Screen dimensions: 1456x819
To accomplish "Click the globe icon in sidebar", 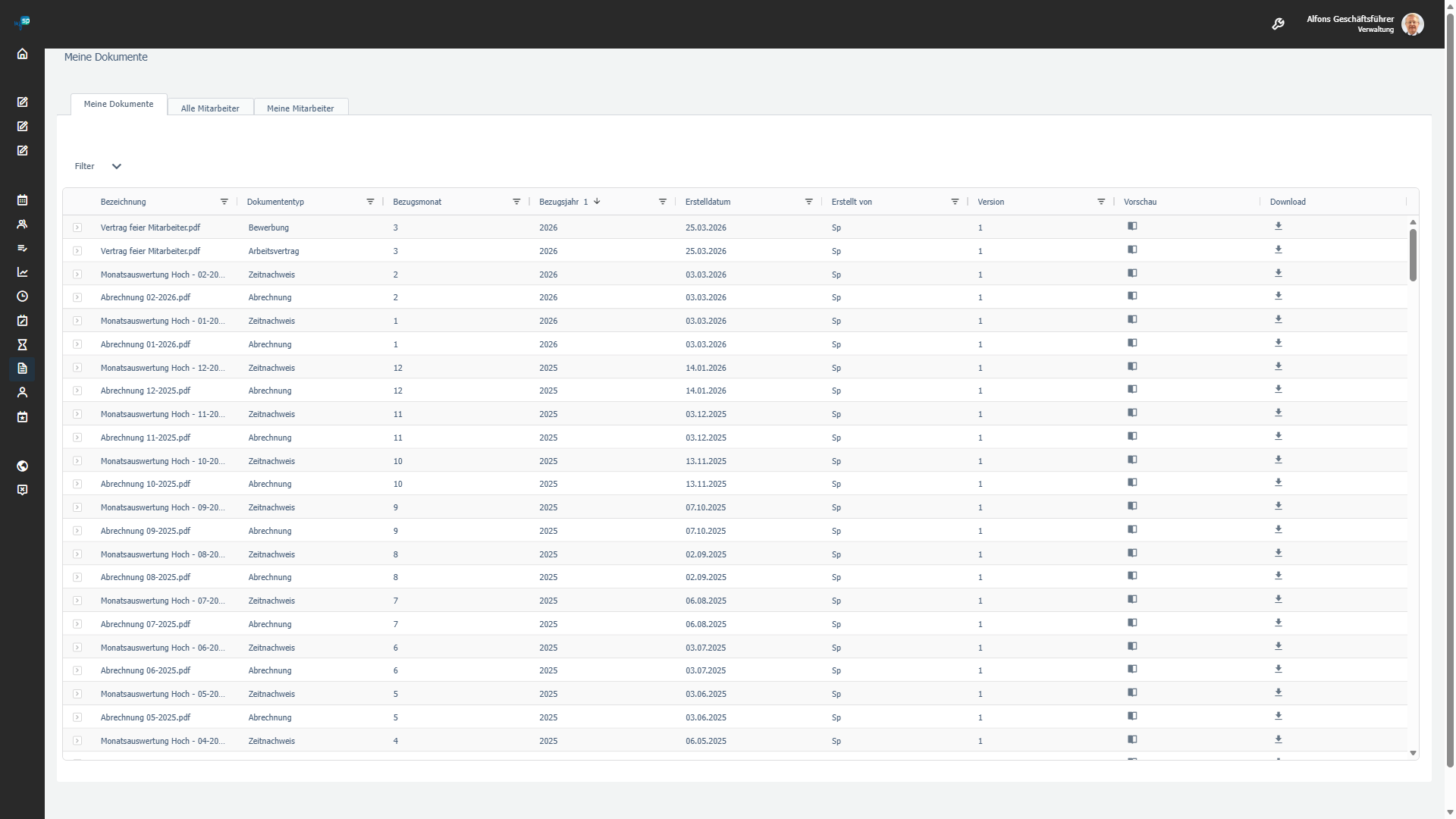I will pyautogui.click(x=22, y=466).
